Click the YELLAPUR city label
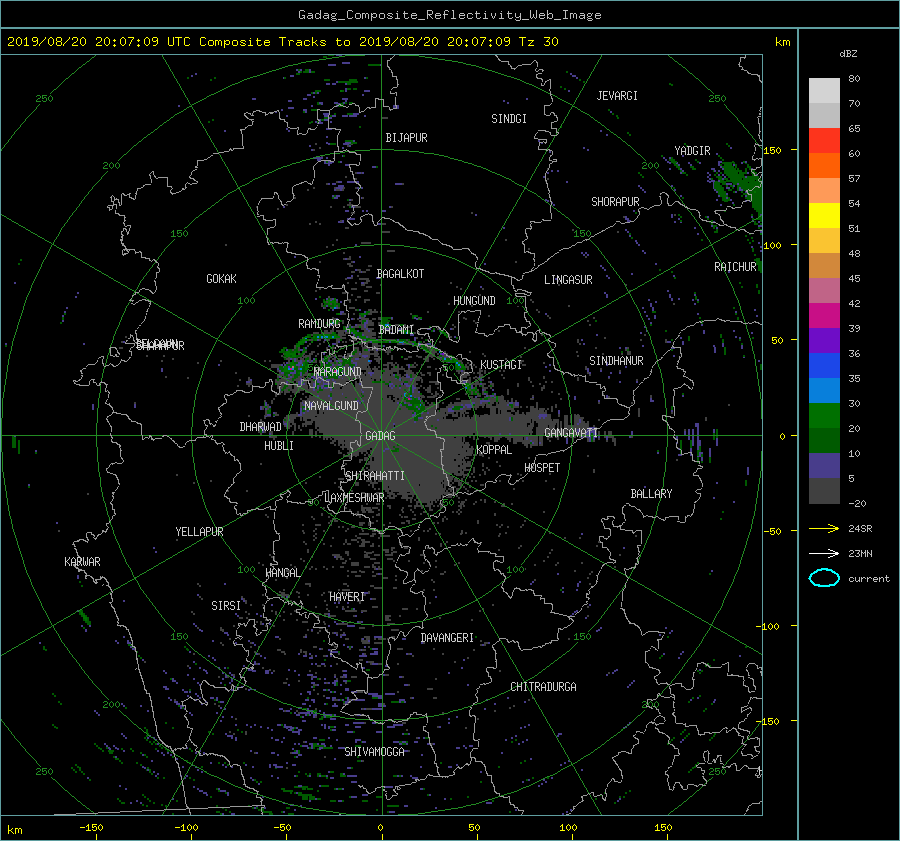This screenshot has height=841, width=900. point(199,532)
